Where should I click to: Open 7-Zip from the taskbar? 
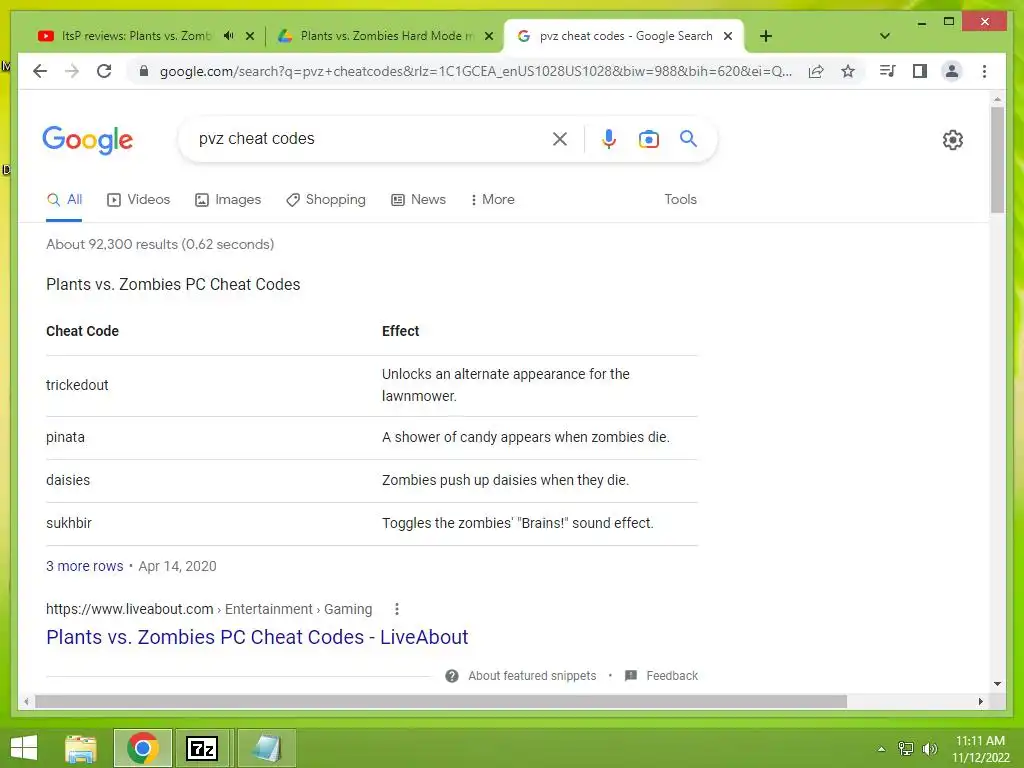[201, 748]
